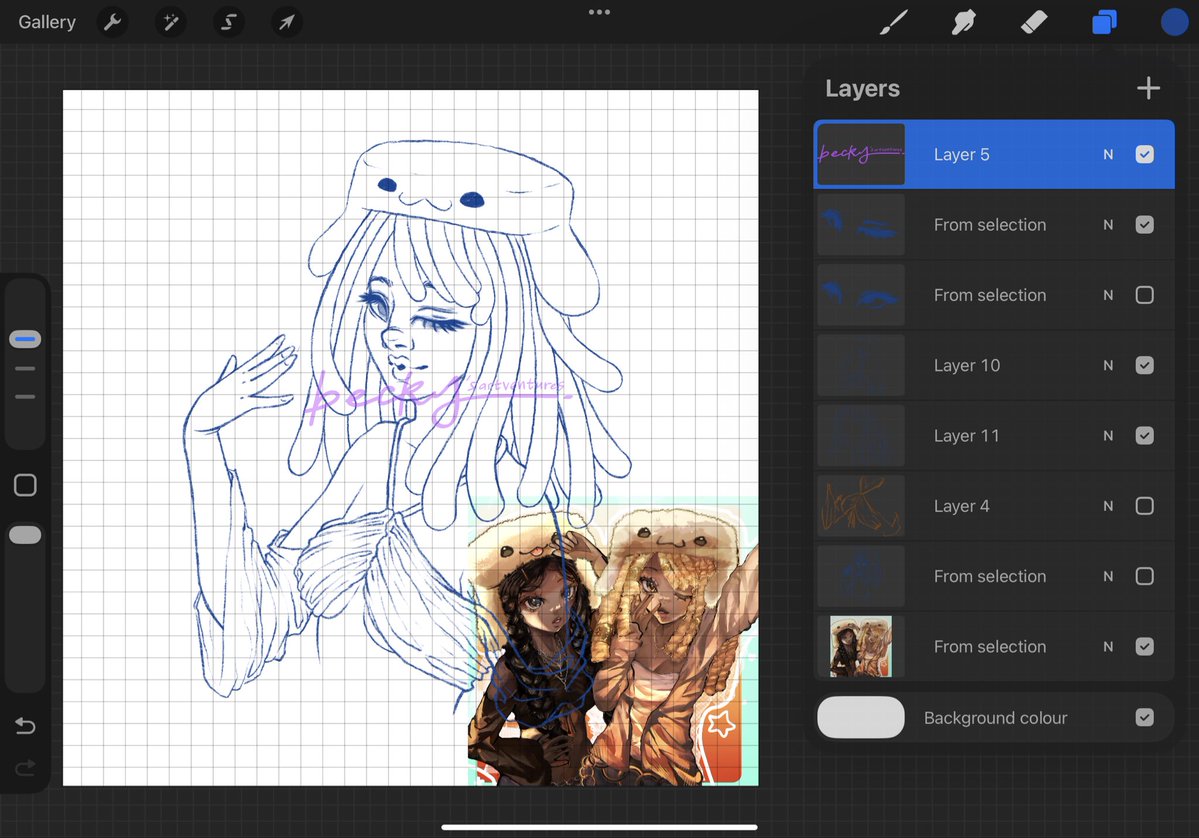Add a new layer with plus icon

tap(1148, 88)
